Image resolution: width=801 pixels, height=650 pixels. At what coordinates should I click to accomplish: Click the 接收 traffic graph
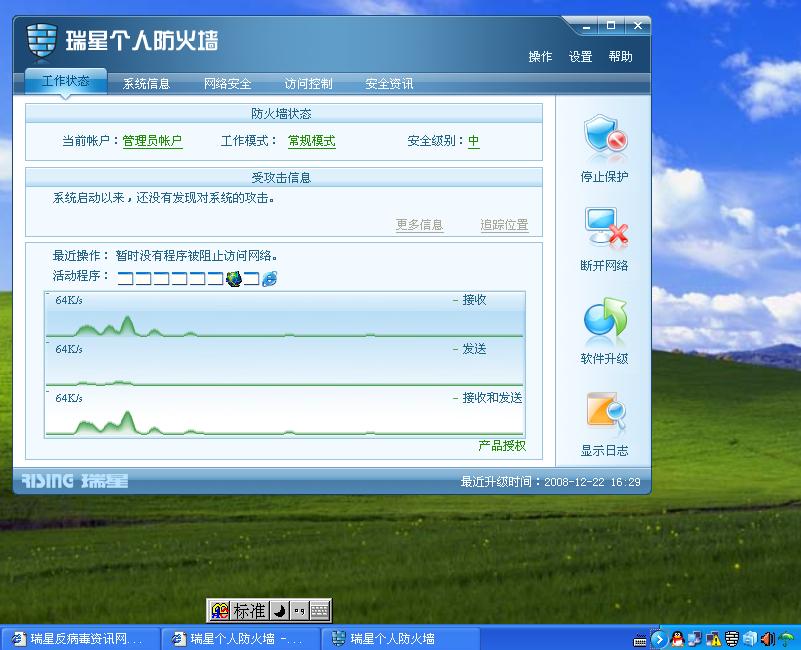click(285, 315)
